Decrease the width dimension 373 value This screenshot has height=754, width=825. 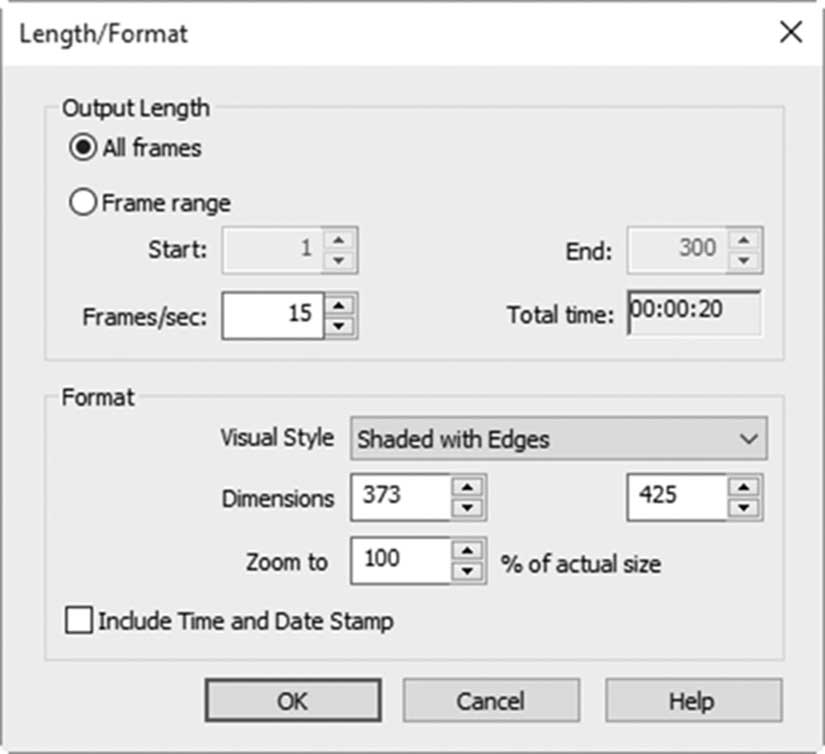pyautogui.click(x=468, y=508)
